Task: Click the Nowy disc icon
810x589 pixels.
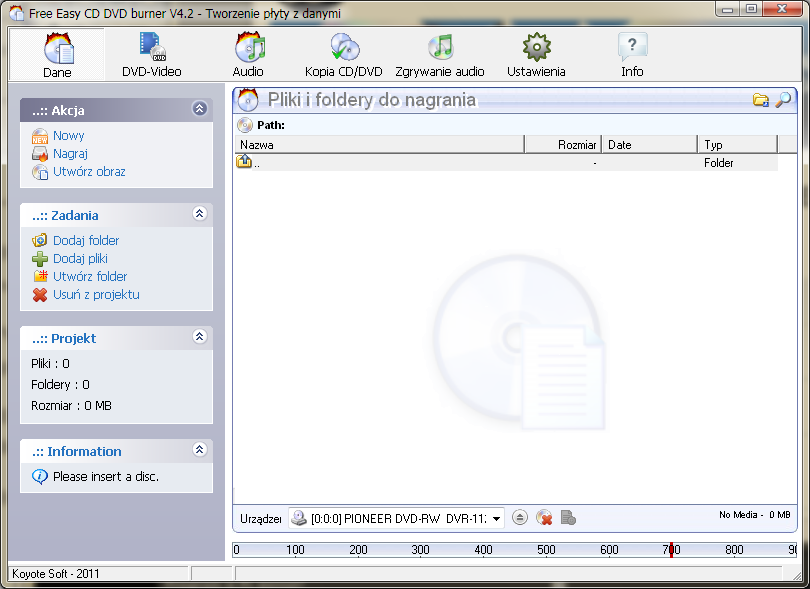Action: click(40, 136)
